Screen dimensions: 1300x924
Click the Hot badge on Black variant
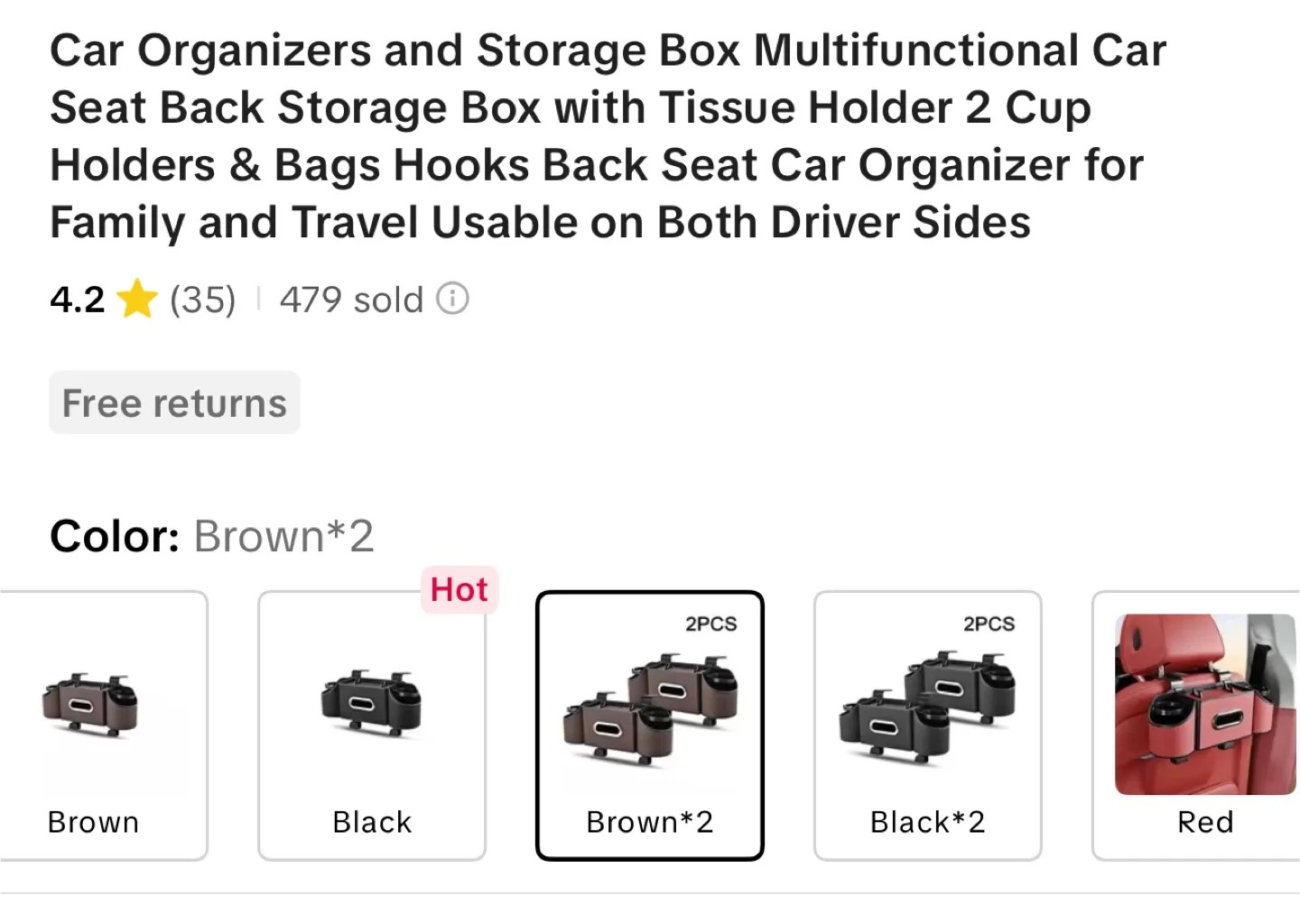(459, 589)
